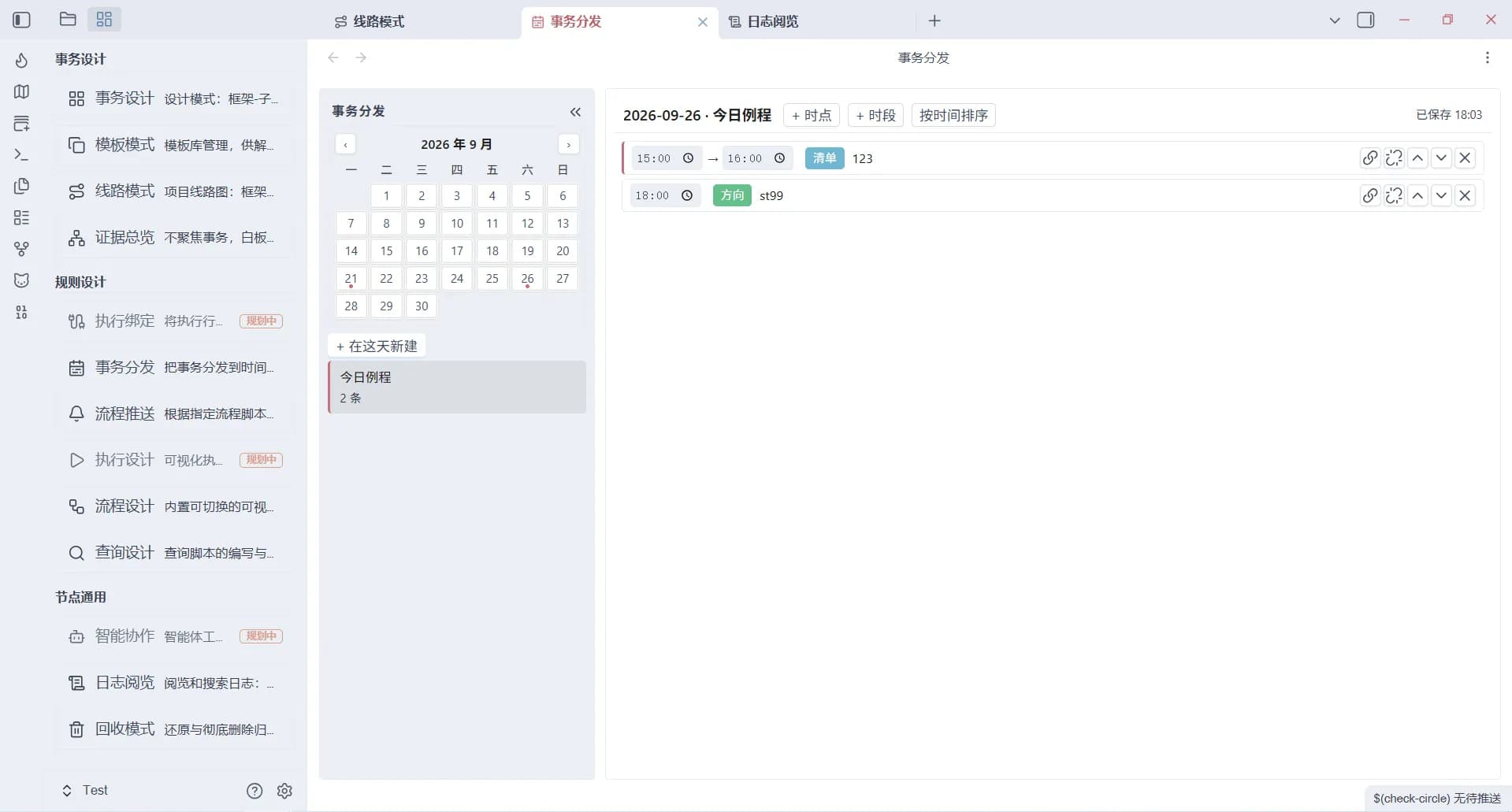Toggle the right sidebar panel
This screenshot has width=1512, height=812.
pos(1365,20)
